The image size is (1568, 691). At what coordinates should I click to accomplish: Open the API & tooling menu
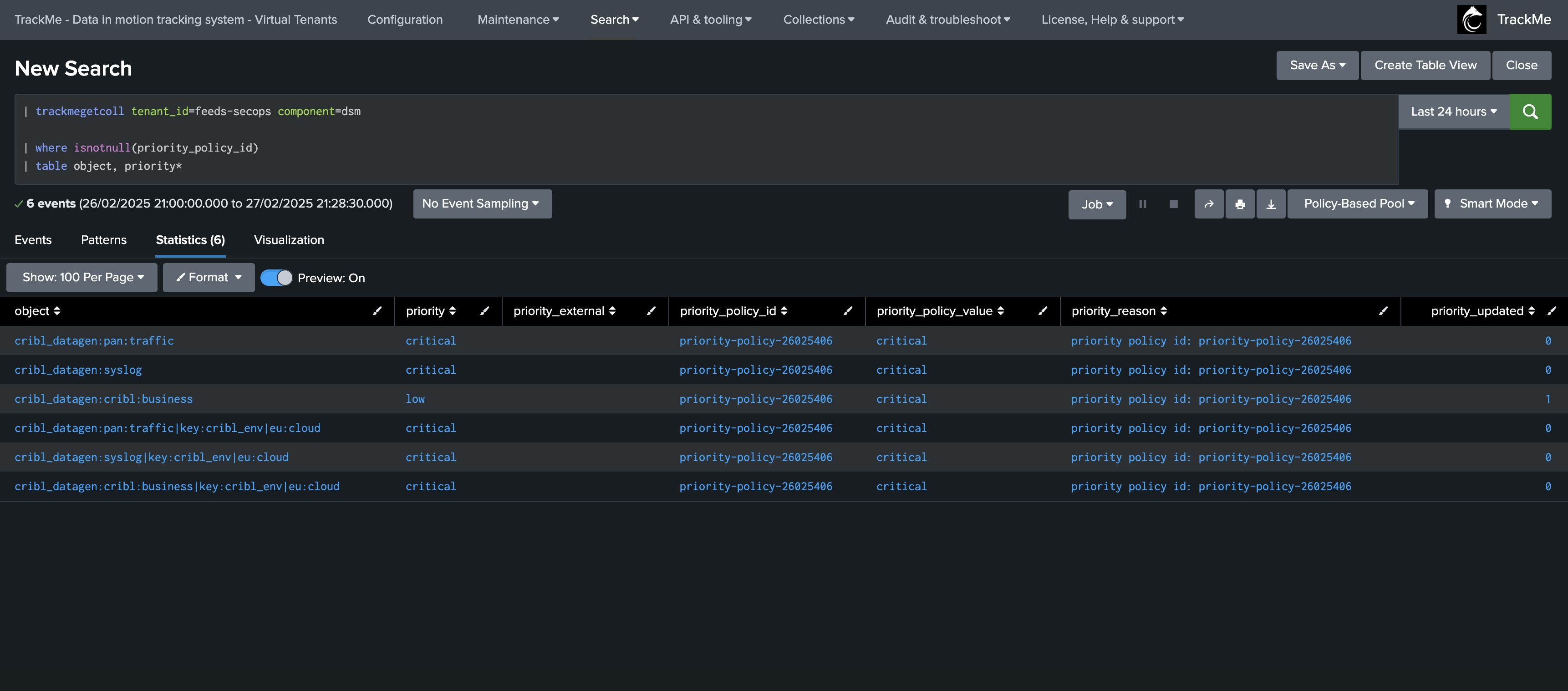(710, 20)
